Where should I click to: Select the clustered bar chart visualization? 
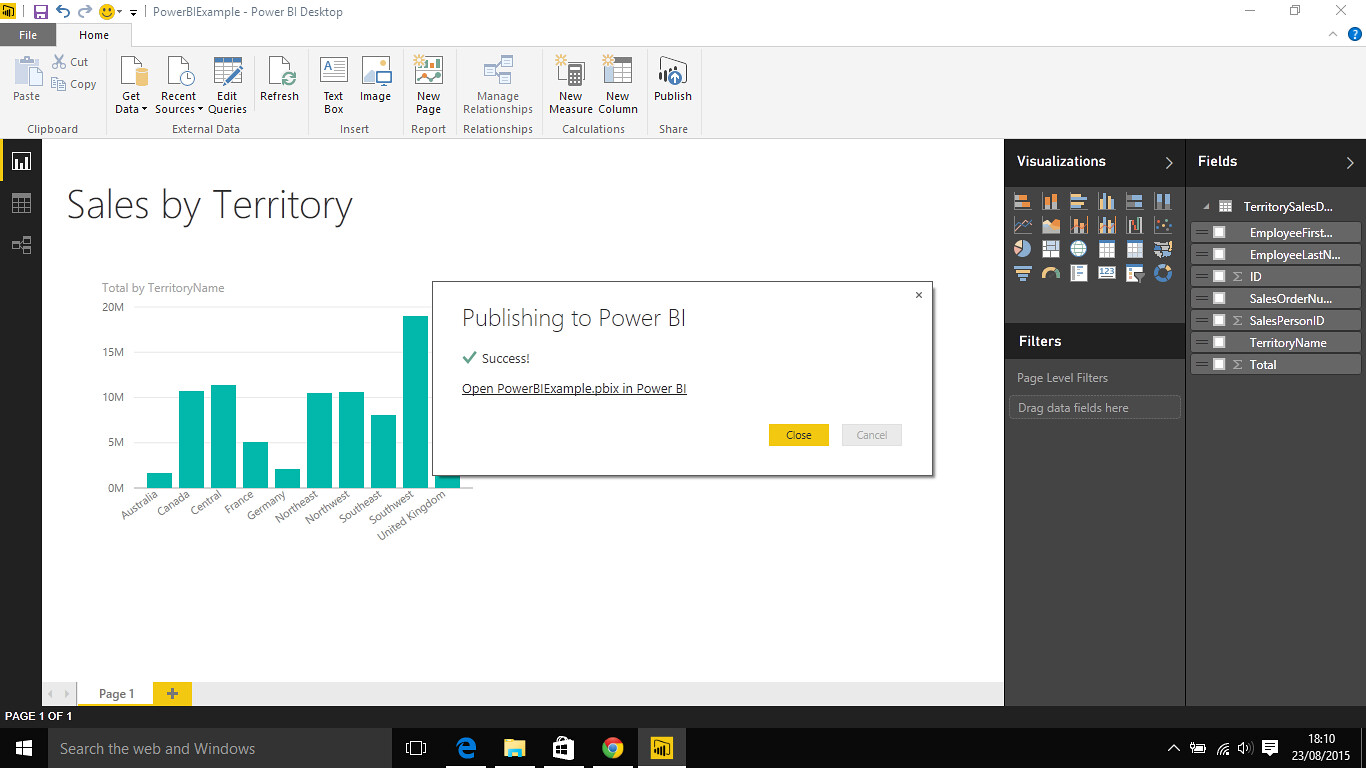1078,201
